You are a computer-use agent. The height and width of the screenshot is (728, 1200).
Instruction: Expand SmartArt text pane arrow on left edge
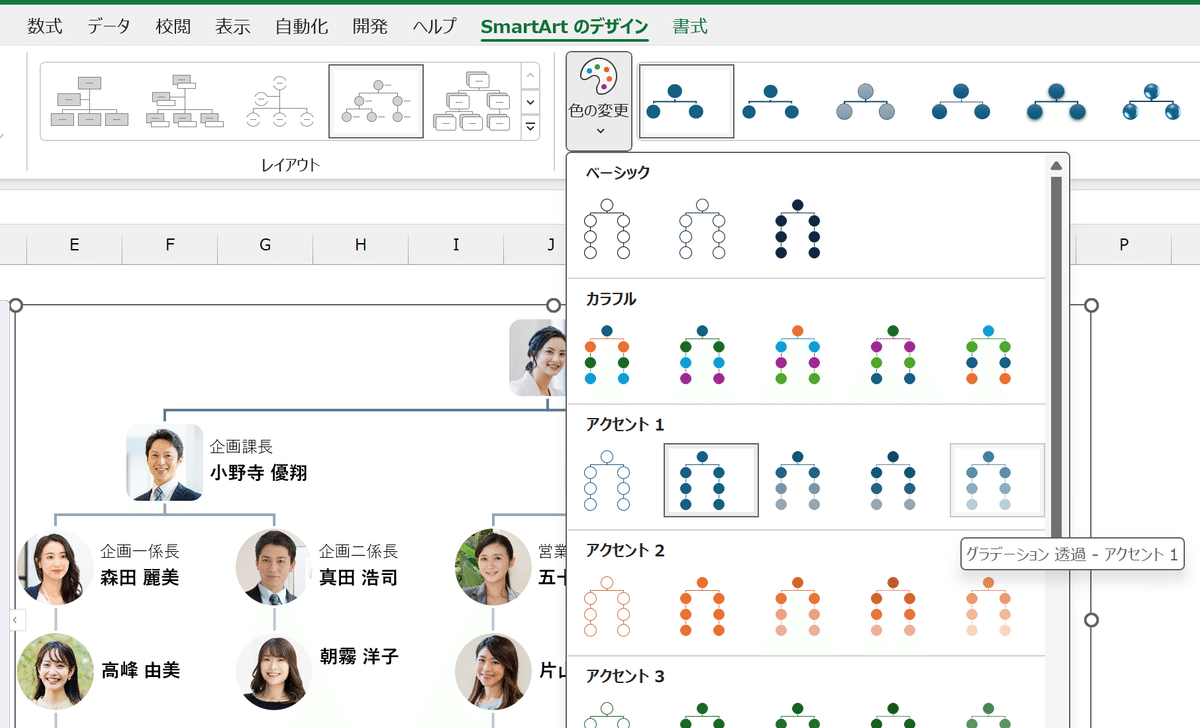[15, 621]
